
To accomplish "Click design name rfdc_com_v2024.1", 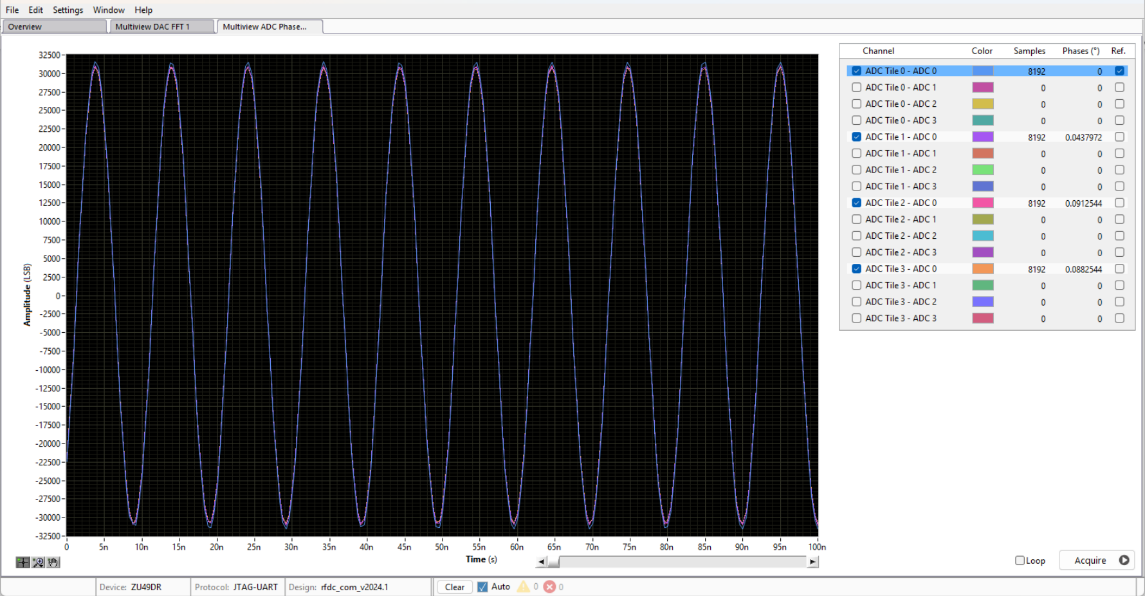I will pos(354,587).
